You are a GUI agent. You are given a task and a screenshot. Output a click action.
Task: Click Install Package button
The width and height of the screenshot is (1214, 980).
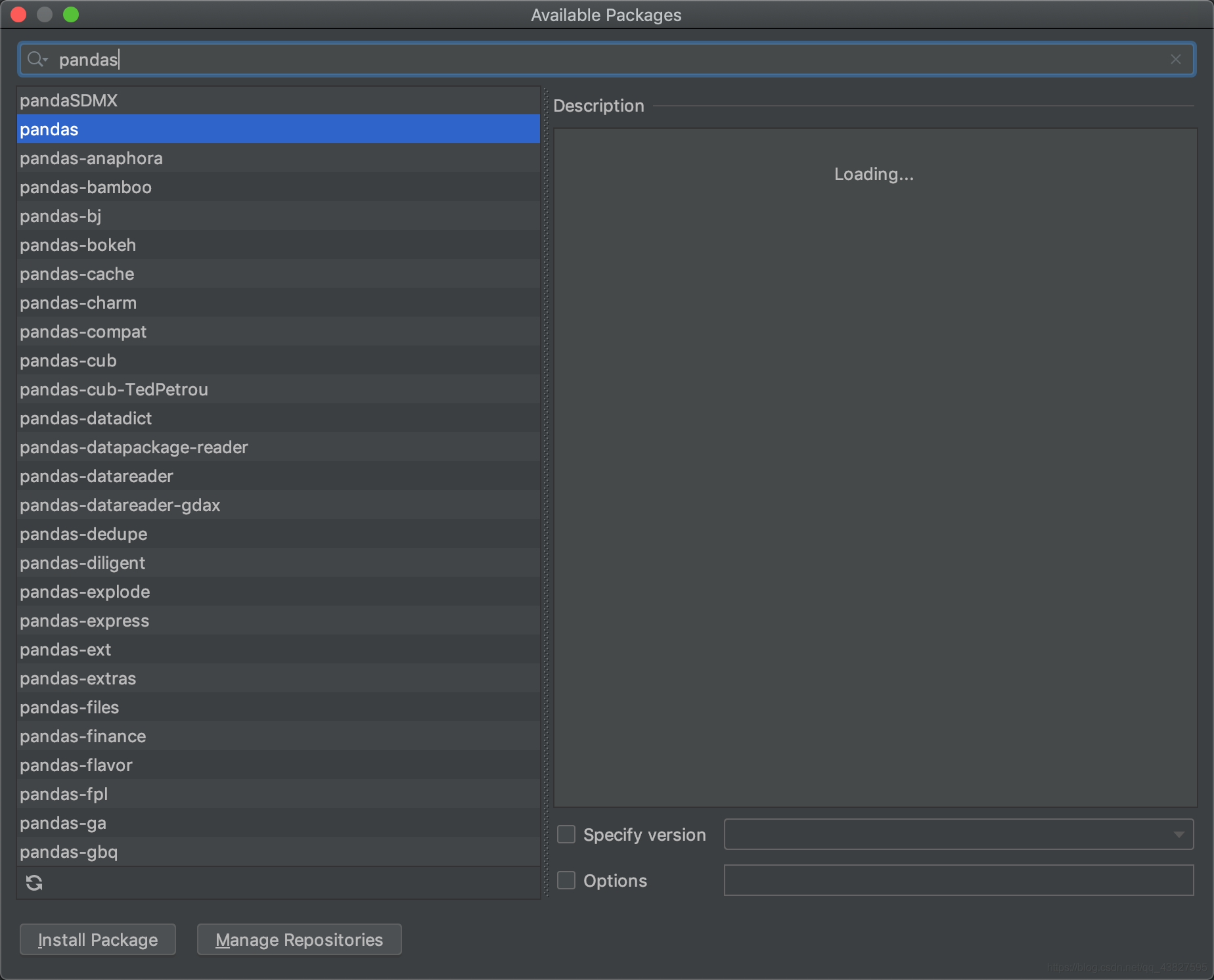[98, 939]
